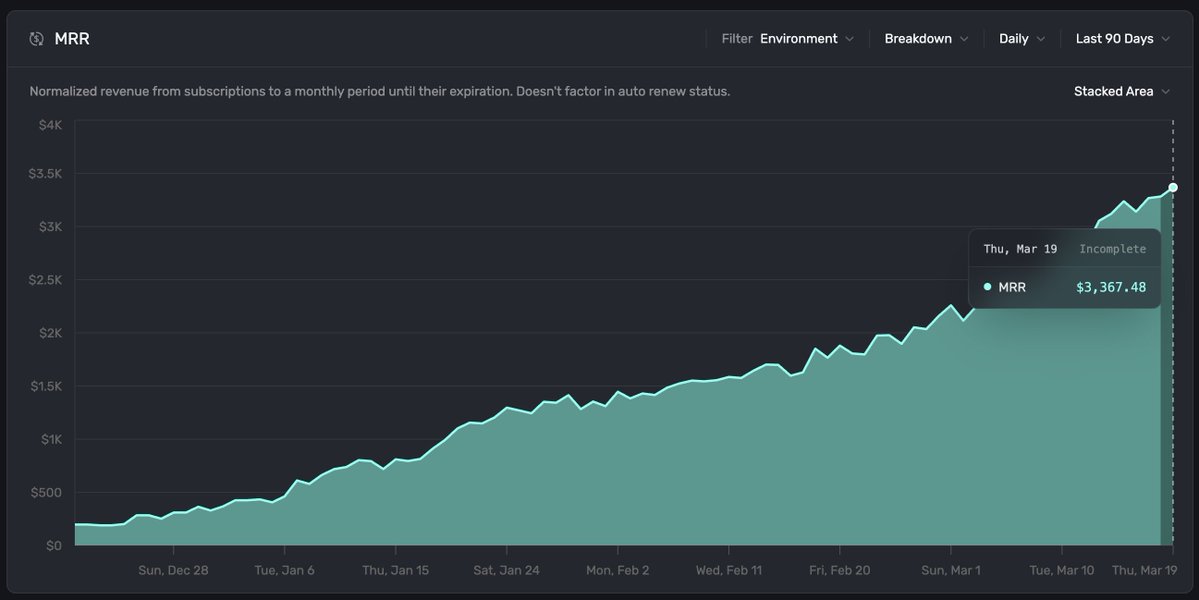This screenshot has width=1199, height=600.
Task: Click the Incomplete label in tooltip
Action: pyautogui.click(x=1113, y=249)
